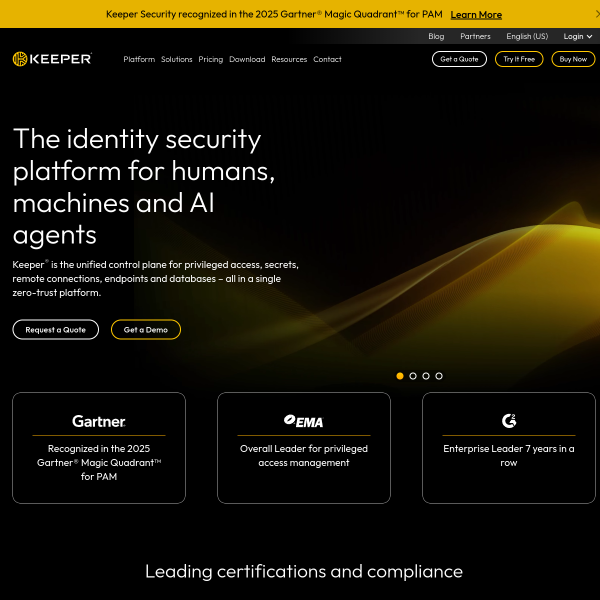Select the second carousel slide dot

(x=413, y=376)
